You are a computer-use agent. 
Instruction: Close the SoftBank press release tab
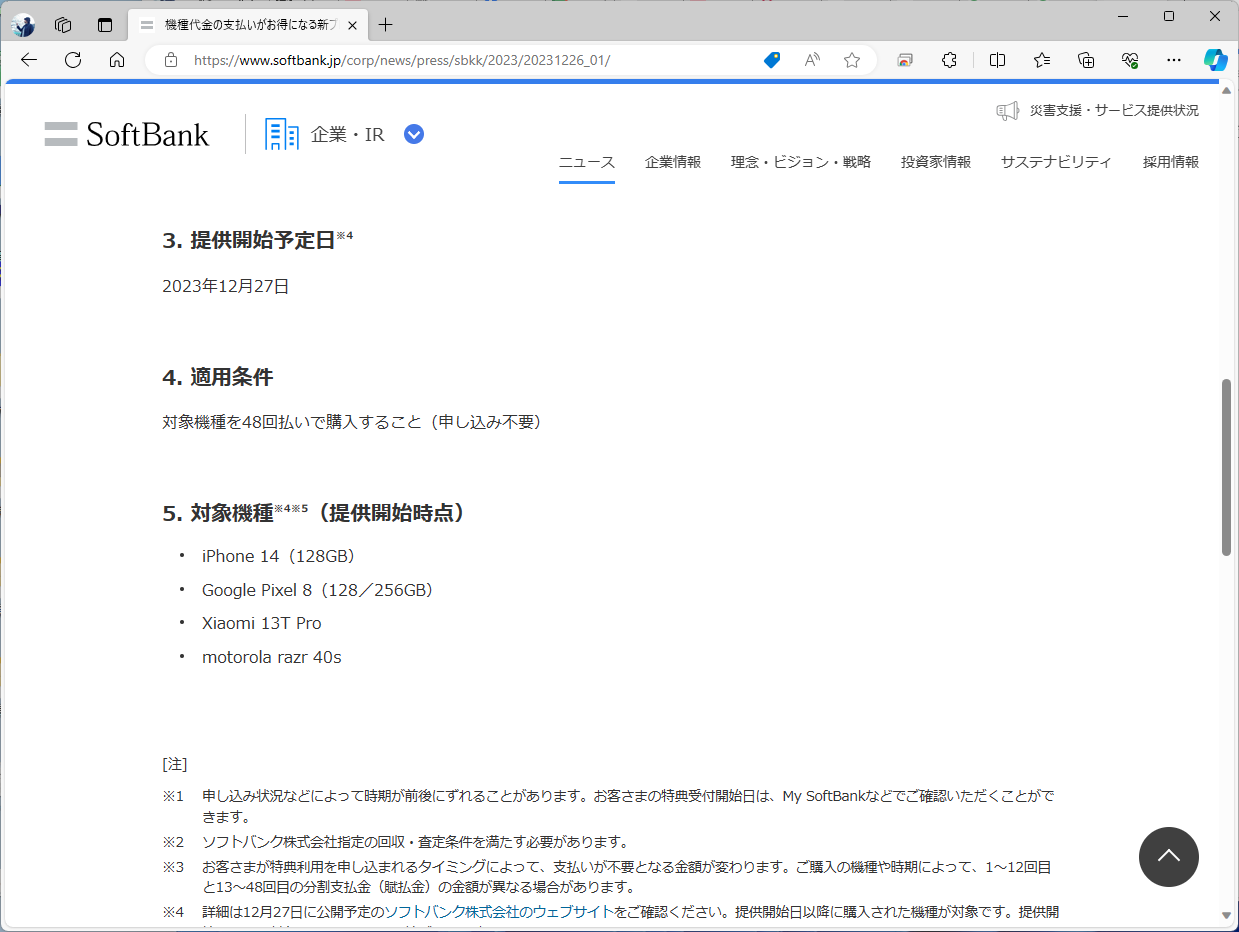point(352,25)
